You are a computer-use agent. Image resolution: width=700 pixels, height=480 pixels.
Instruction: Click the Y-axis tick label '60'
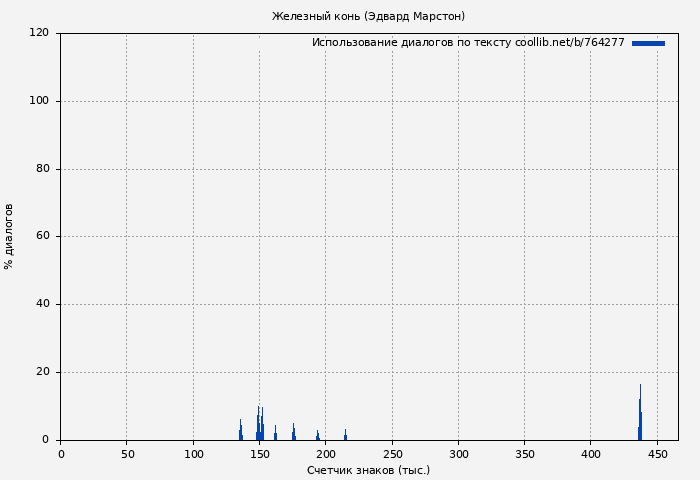[42, 237]
